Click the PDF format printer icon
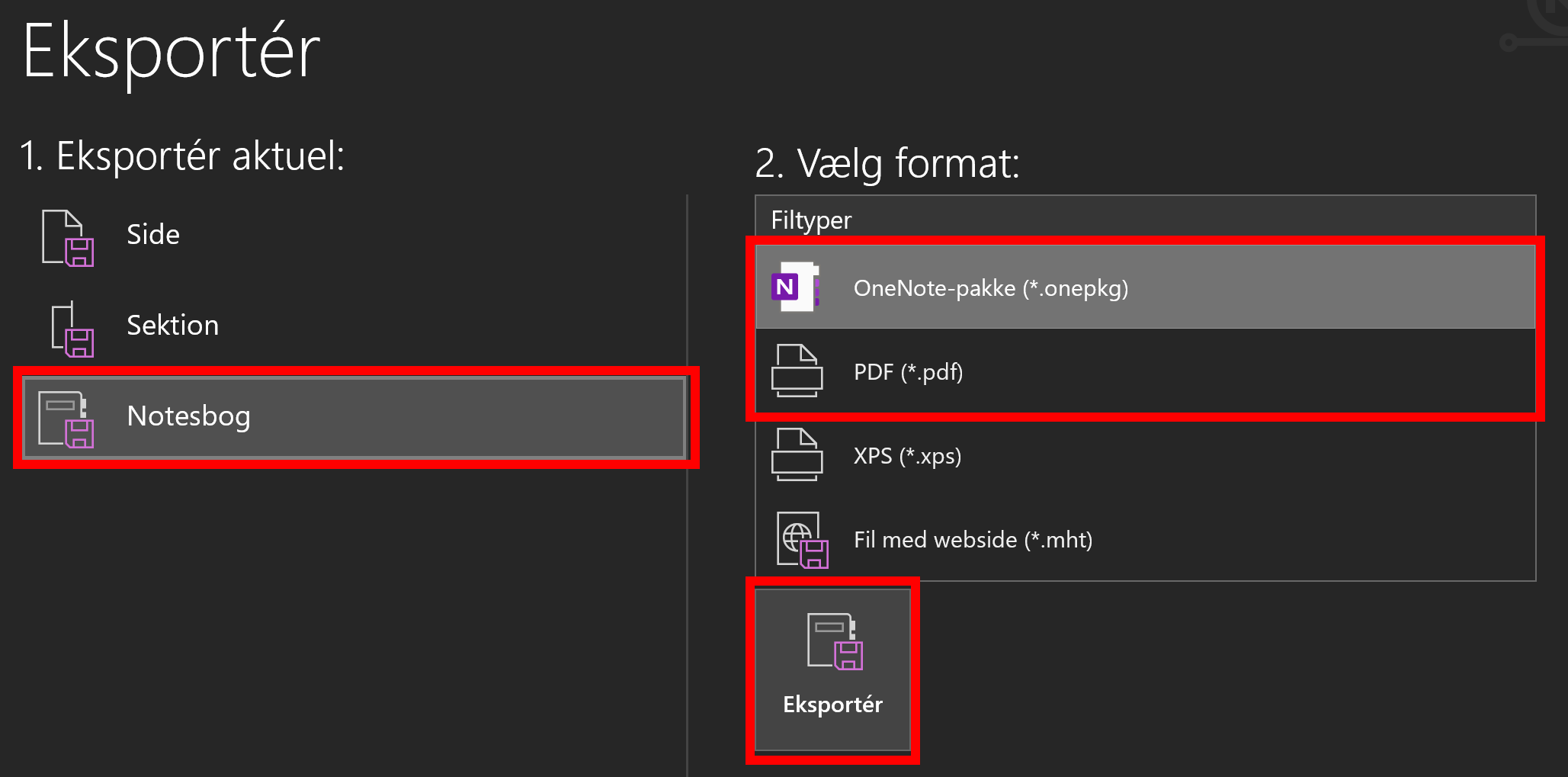The height and width of the screenshot is (777, 1568). 797,371
